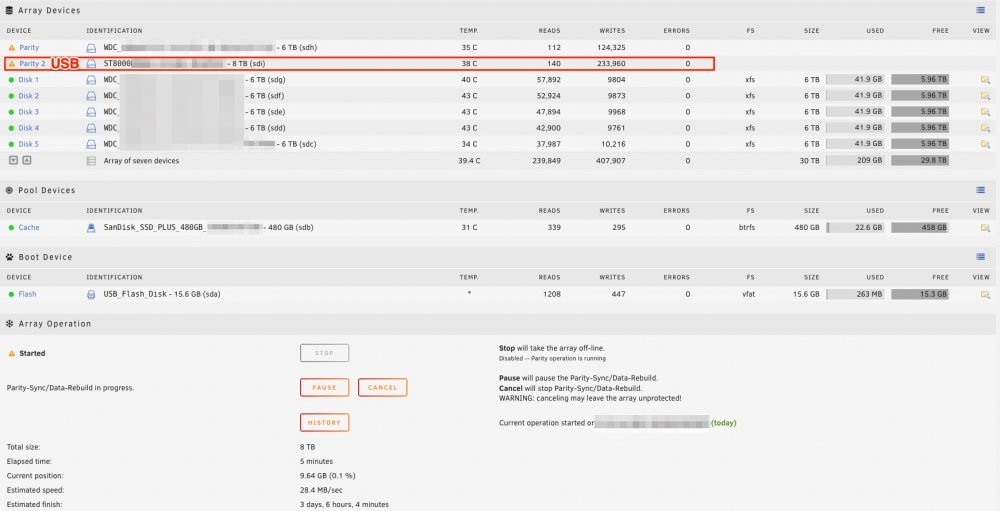Click drive icon beside ST8000 sdi identification

coord(91,64)
